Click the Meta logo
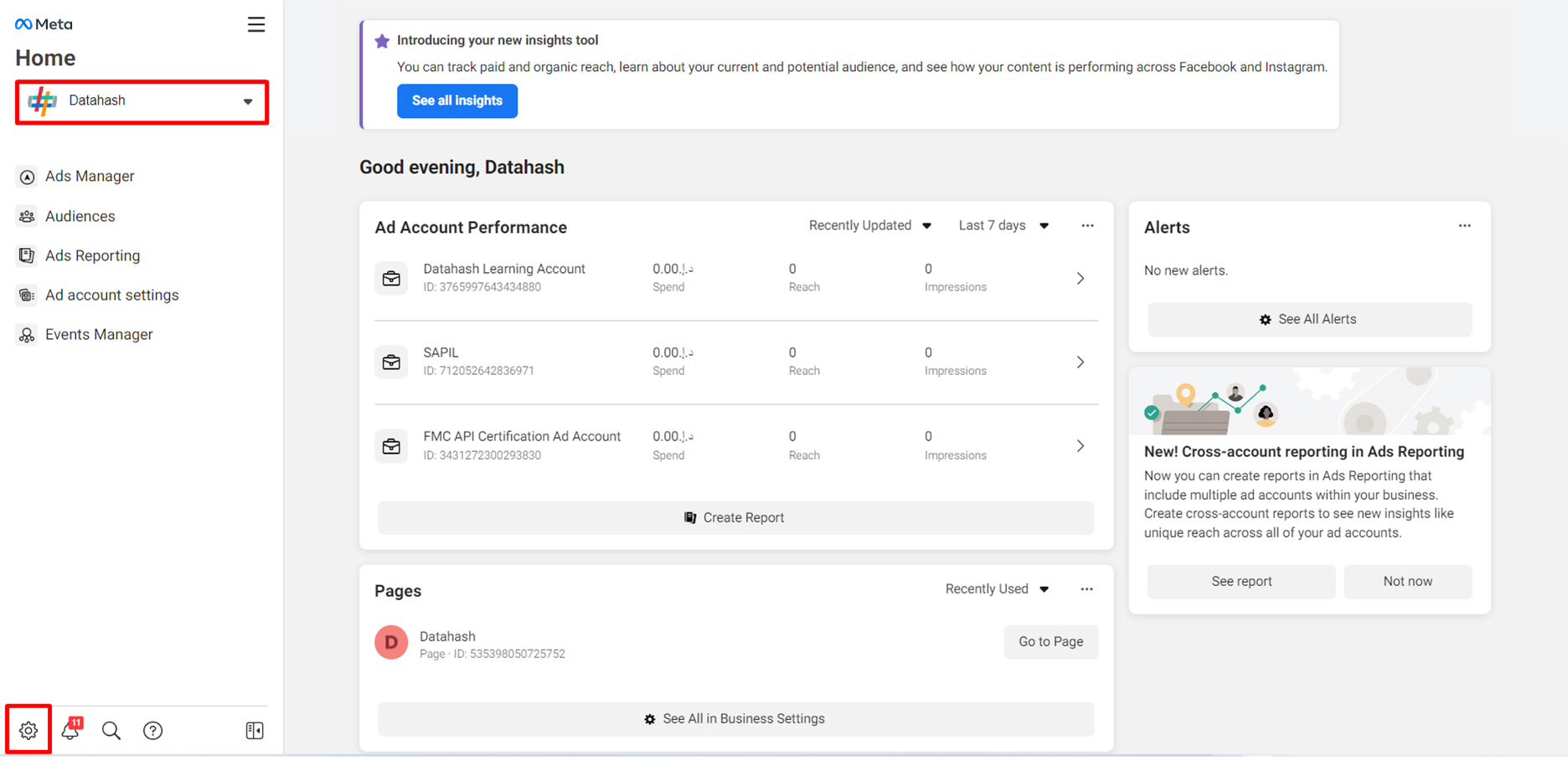This screenshot has height=761, width=1568. 44,24
